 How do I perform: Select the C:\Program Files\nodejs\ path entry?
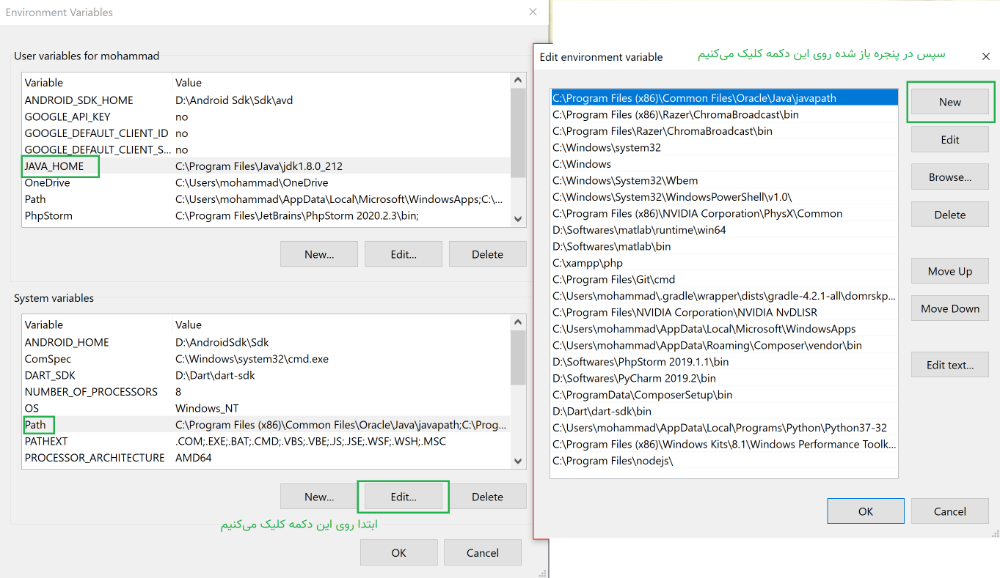pyautogui.click(x=724, y=461)
